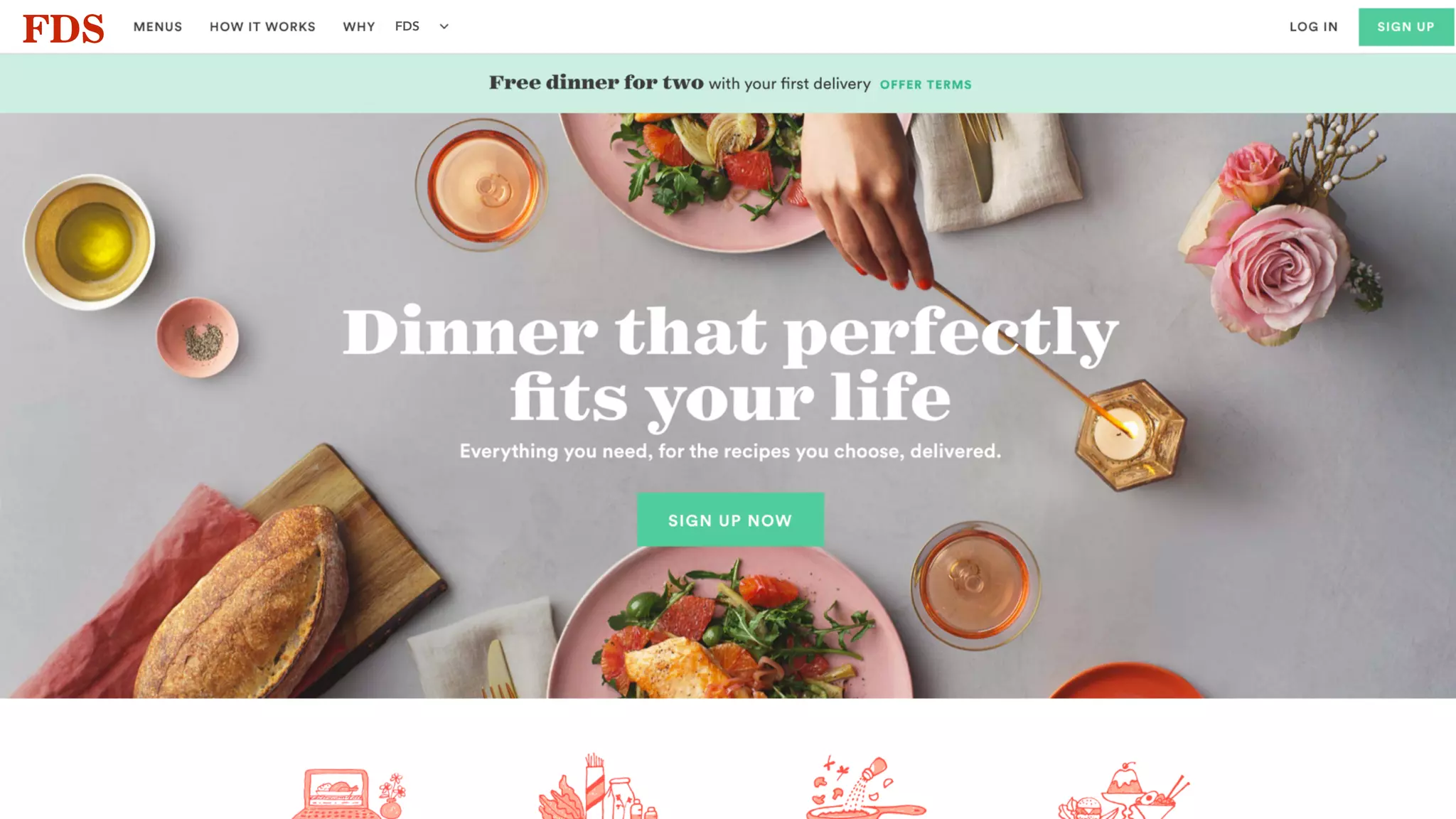This screenshot has height=819, width=1456.
Task: Go to HOW IT WORKS page
Action: (262, 27)
